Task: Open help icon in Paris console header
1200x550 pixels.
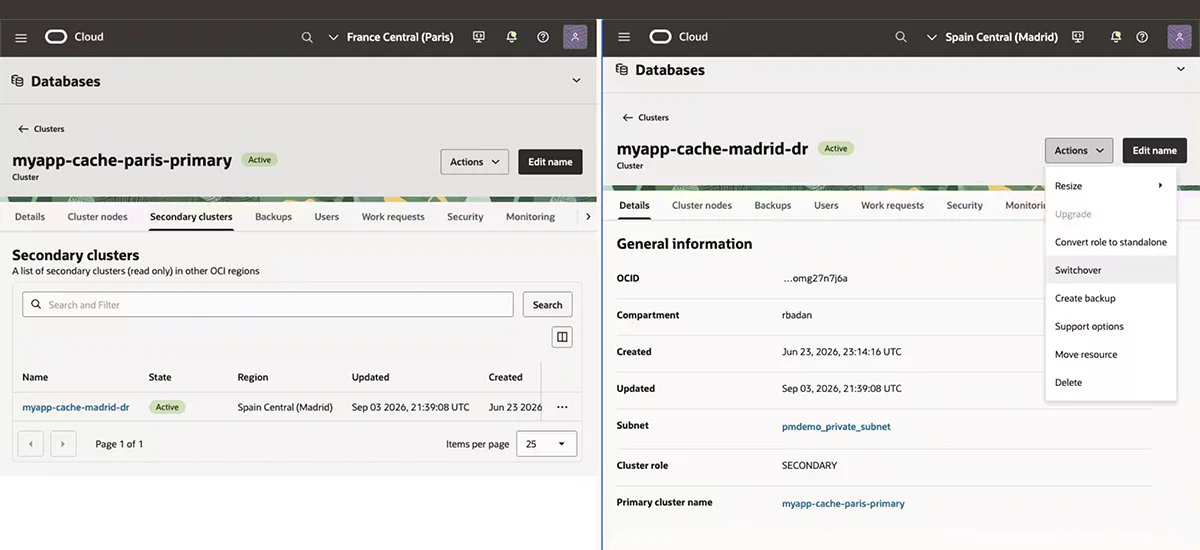Action: (x=543, y=37)
